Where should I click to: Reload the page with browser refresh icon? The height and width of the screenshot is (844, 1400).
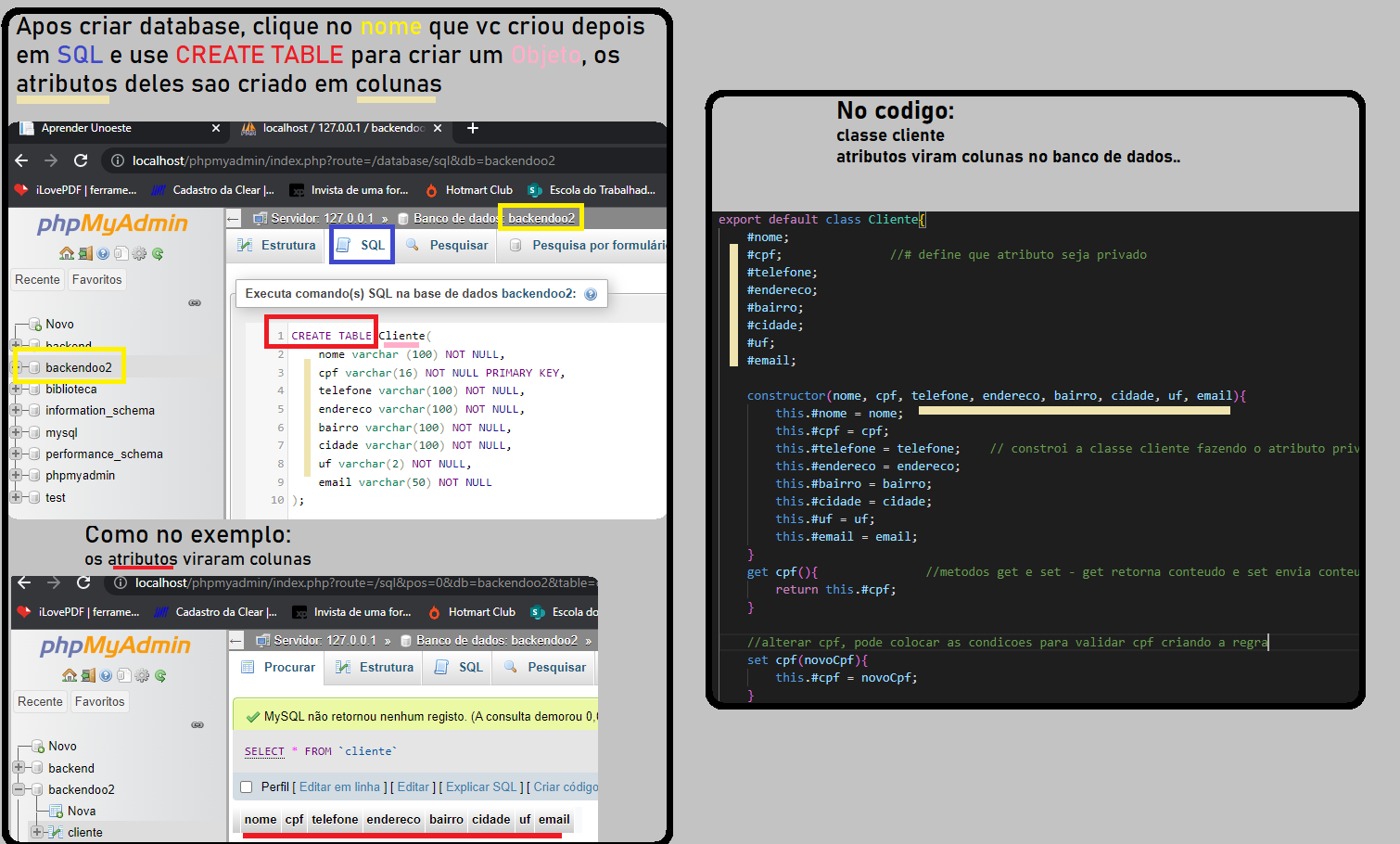[81, 160]
